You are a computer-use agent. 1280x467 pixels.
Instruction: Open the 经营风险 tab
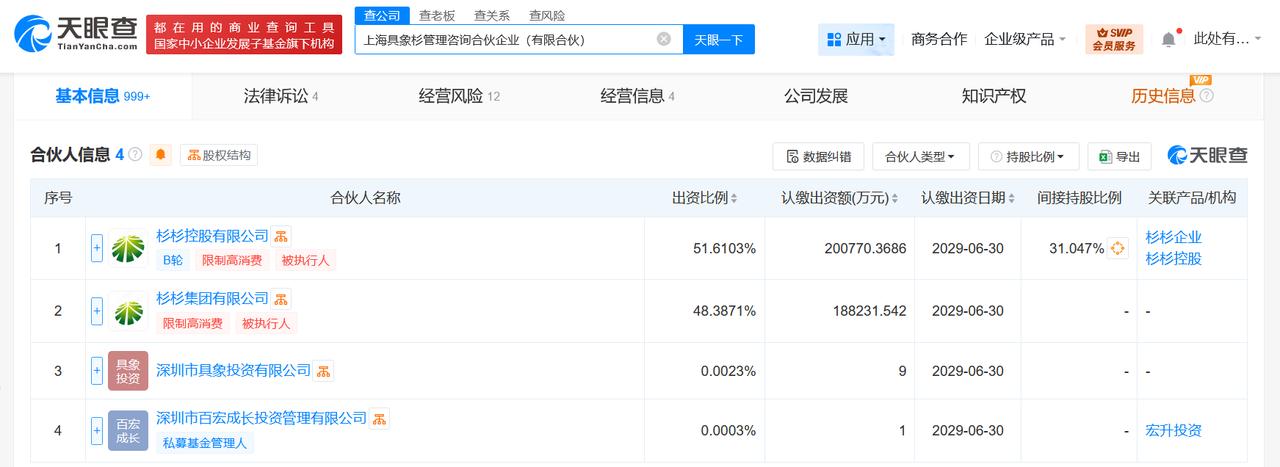point(459,97)
